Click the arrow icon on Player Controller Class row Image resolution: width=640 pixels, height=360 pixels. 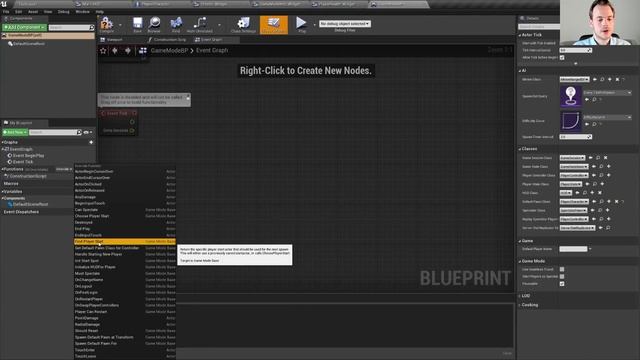pyautogui.click(x=593, y=175)
